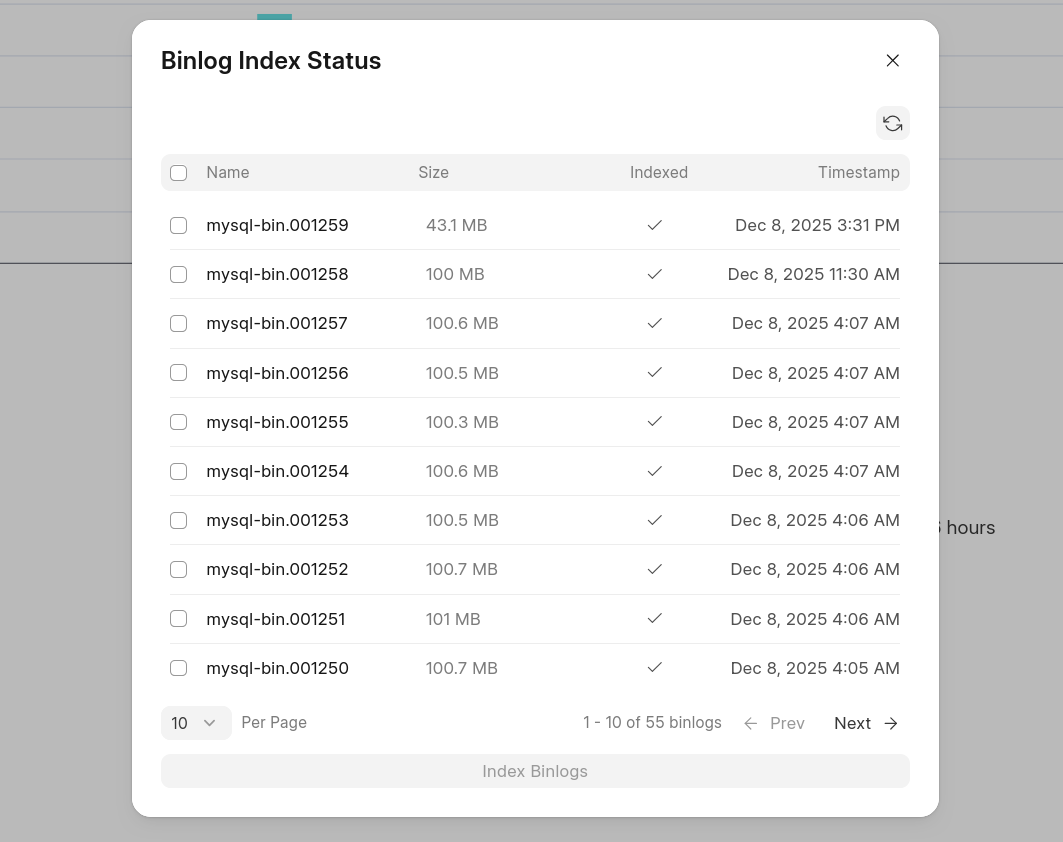Select the mysql-bin.001258 checkbox
Screen dimensions: 1063x842
(x=178, y=274)
